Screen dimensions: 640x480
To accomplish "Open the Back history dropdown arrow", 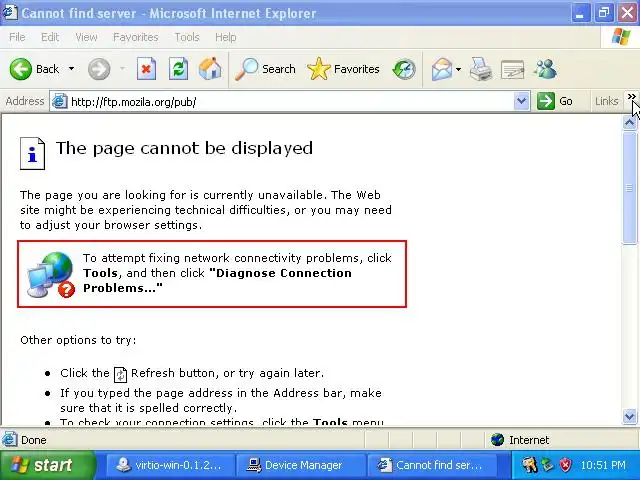I will tap(71, 69).
